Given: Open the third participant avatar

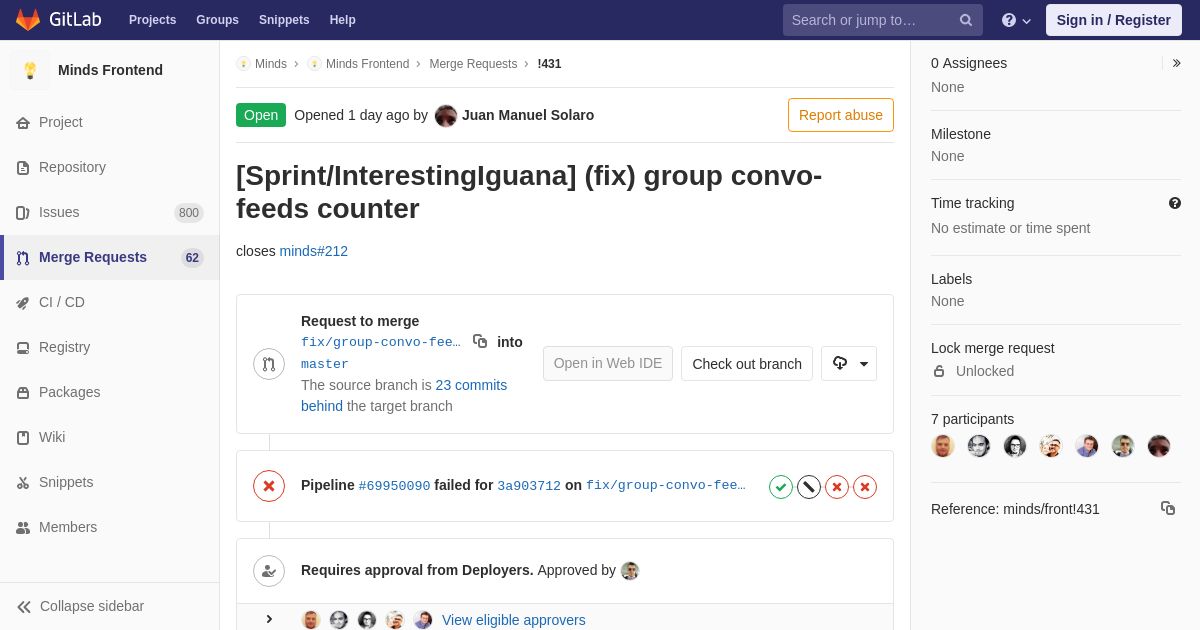Looking at the screenshot, I should point(1015,446).
